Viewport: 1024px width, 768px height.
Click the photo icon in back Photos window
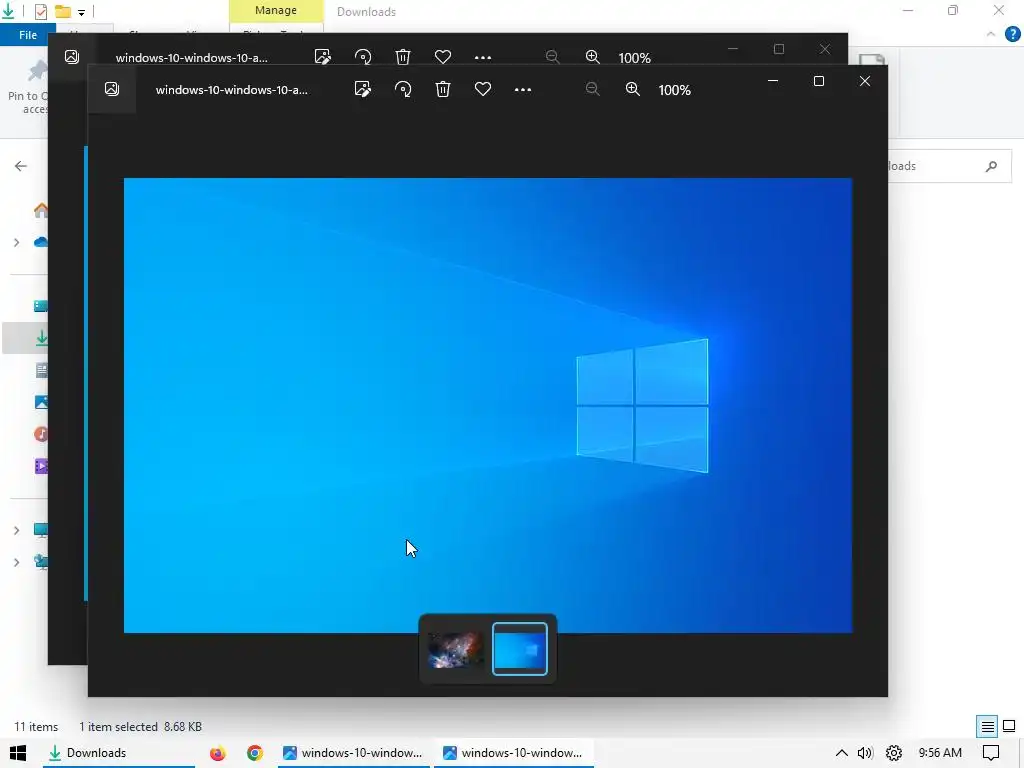point(72,57)
